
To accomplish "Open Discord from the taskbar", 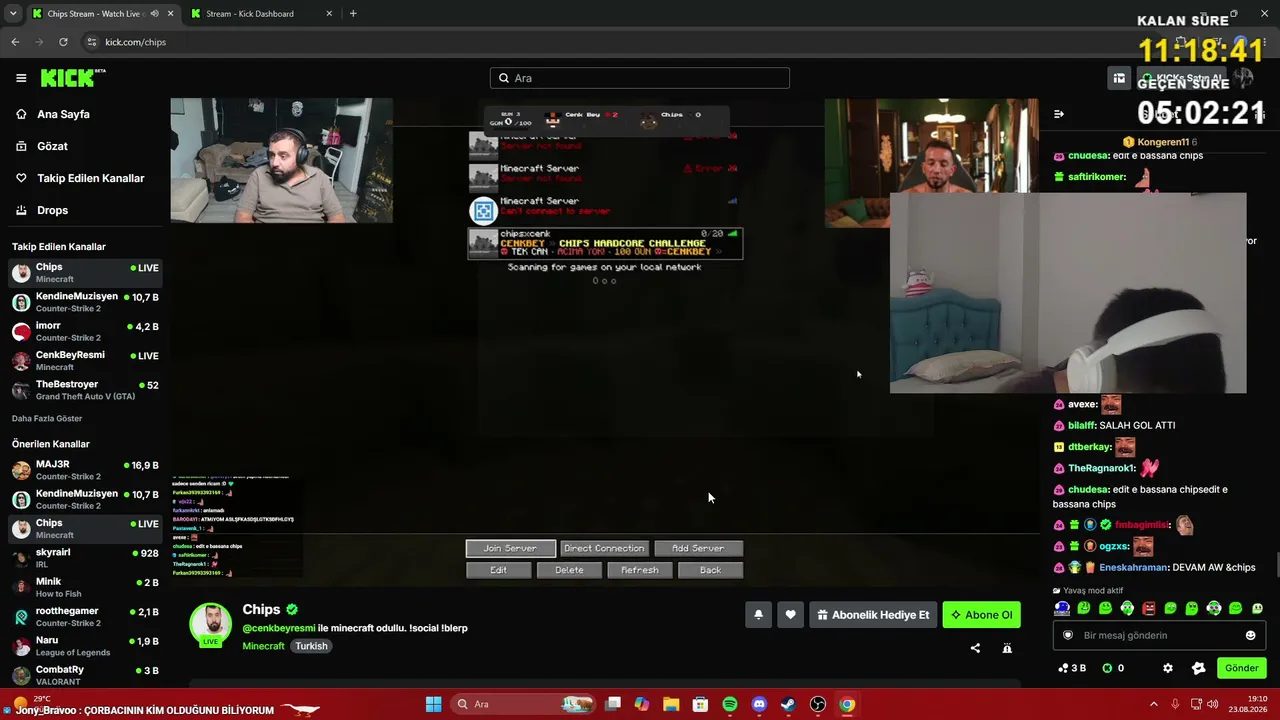I will (x=759, y=704).
